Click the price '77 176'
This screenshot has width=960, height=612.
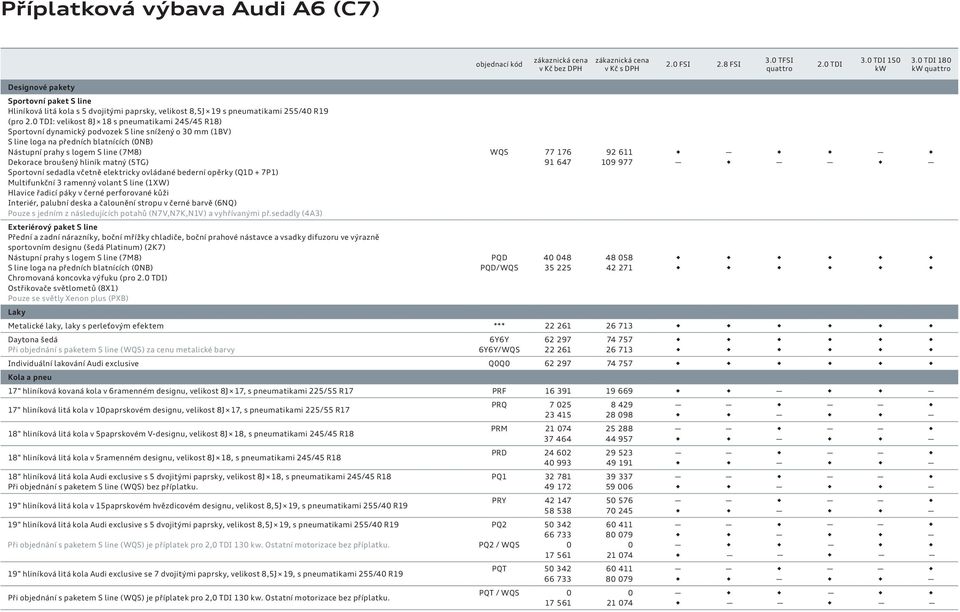click(558, 152)
